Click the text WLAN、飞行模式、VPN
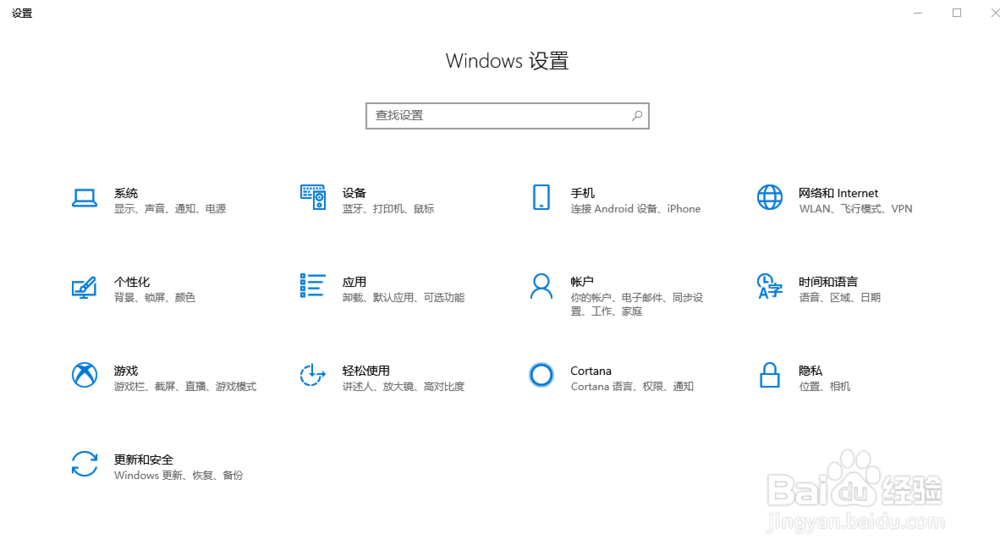 pos(856,209)
